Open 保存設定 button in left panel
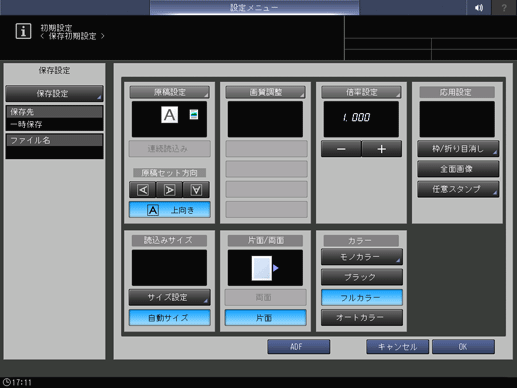The height and width of the screenshot is (388, 517). [54, 94]
